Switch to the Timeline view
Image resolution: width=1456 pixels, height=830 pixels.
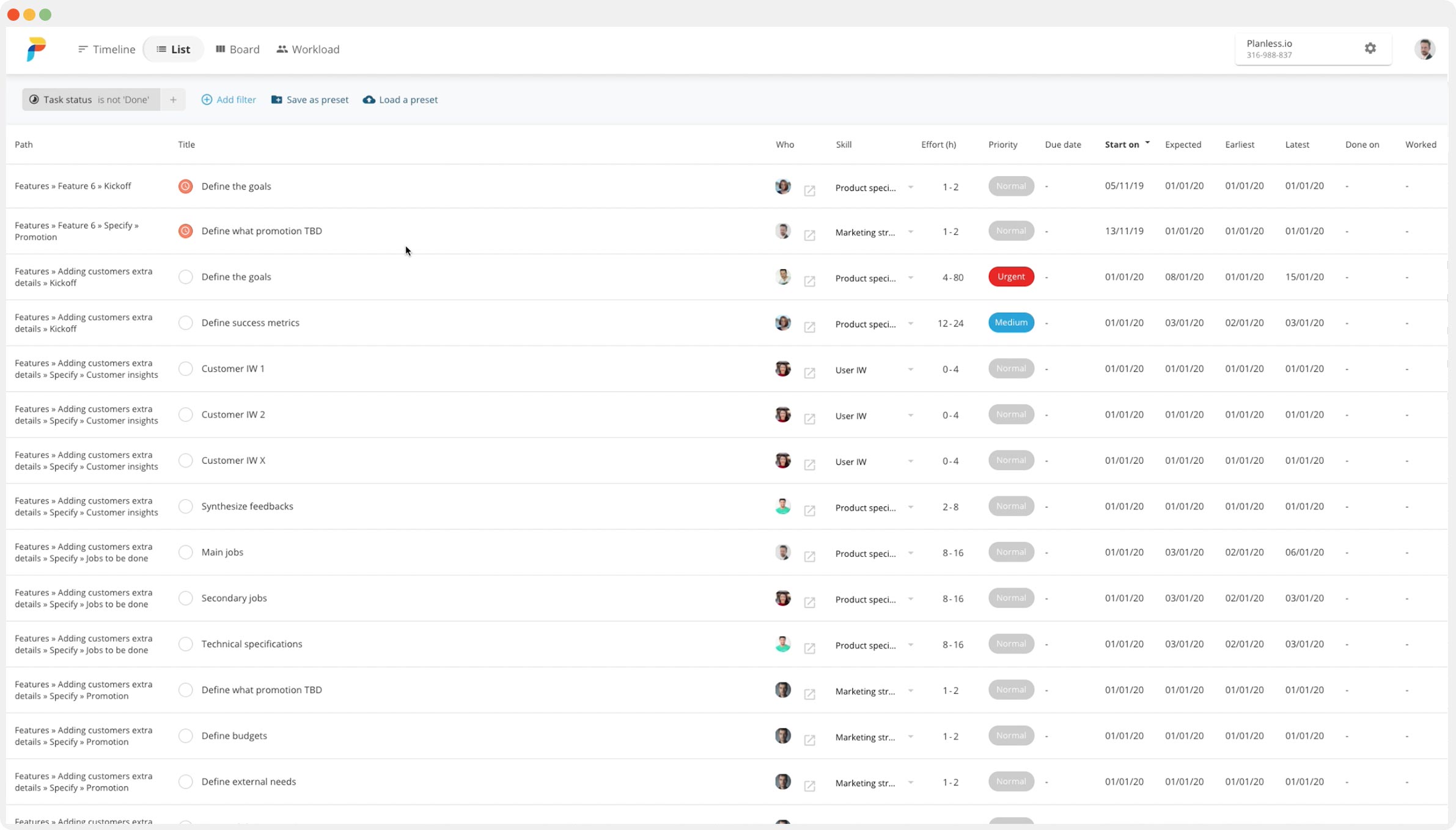106,50
